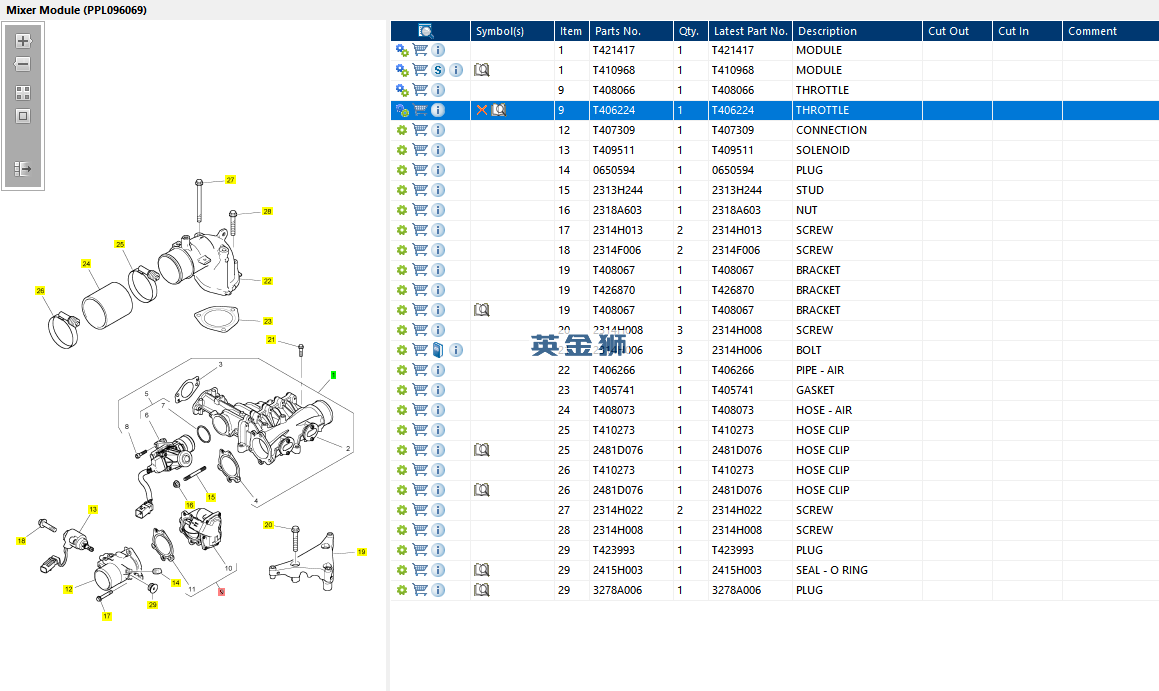The image size is (1159, 691).
Task: Sort by Latest Part No. column header
Action: coord(750,31)
